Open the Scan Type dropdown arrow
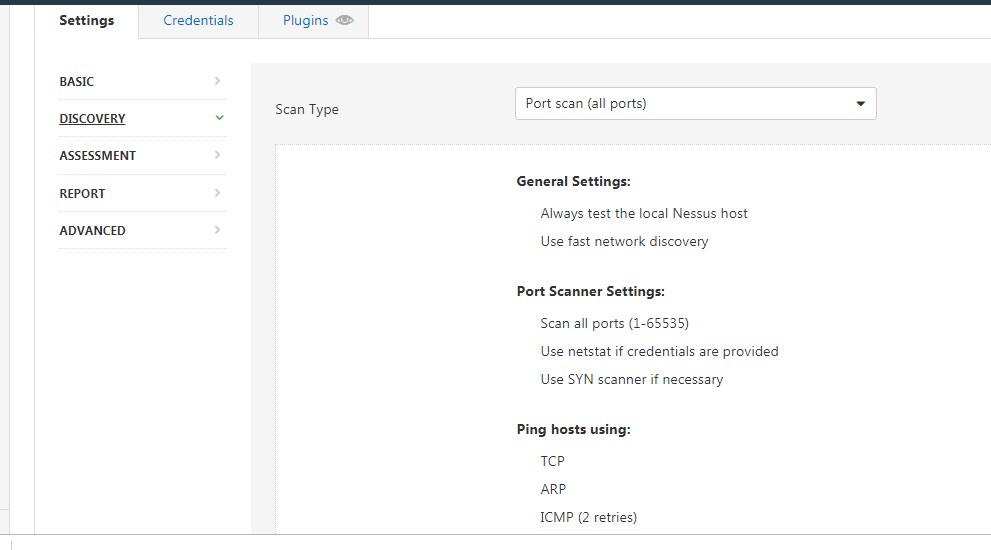Viewport: 991px width, 550px height. pyautogui.click(x=860, y=104)
